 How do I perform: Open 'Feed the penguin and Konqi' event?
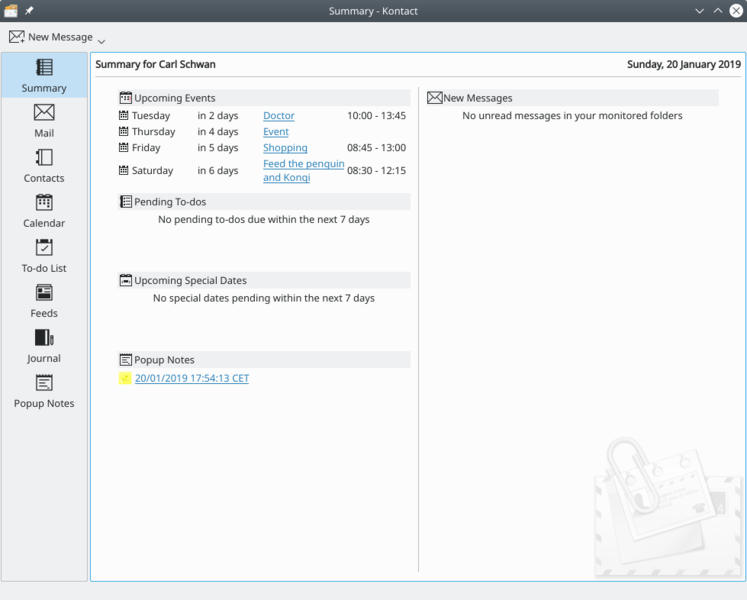pos(303,171)
